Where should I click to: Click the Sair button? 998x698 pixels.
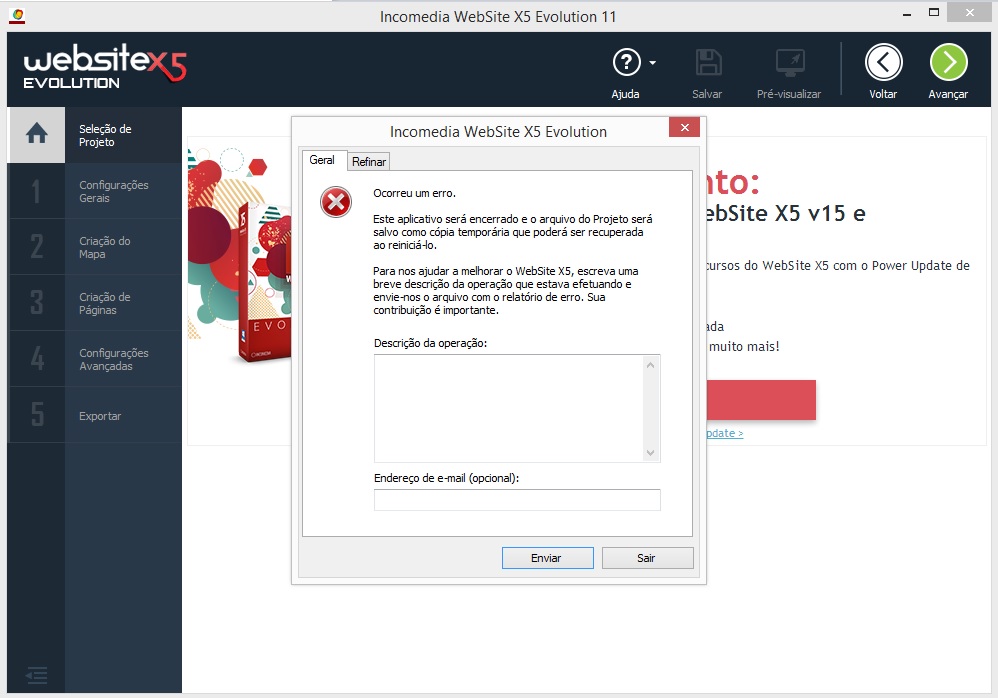coord(647,558)
